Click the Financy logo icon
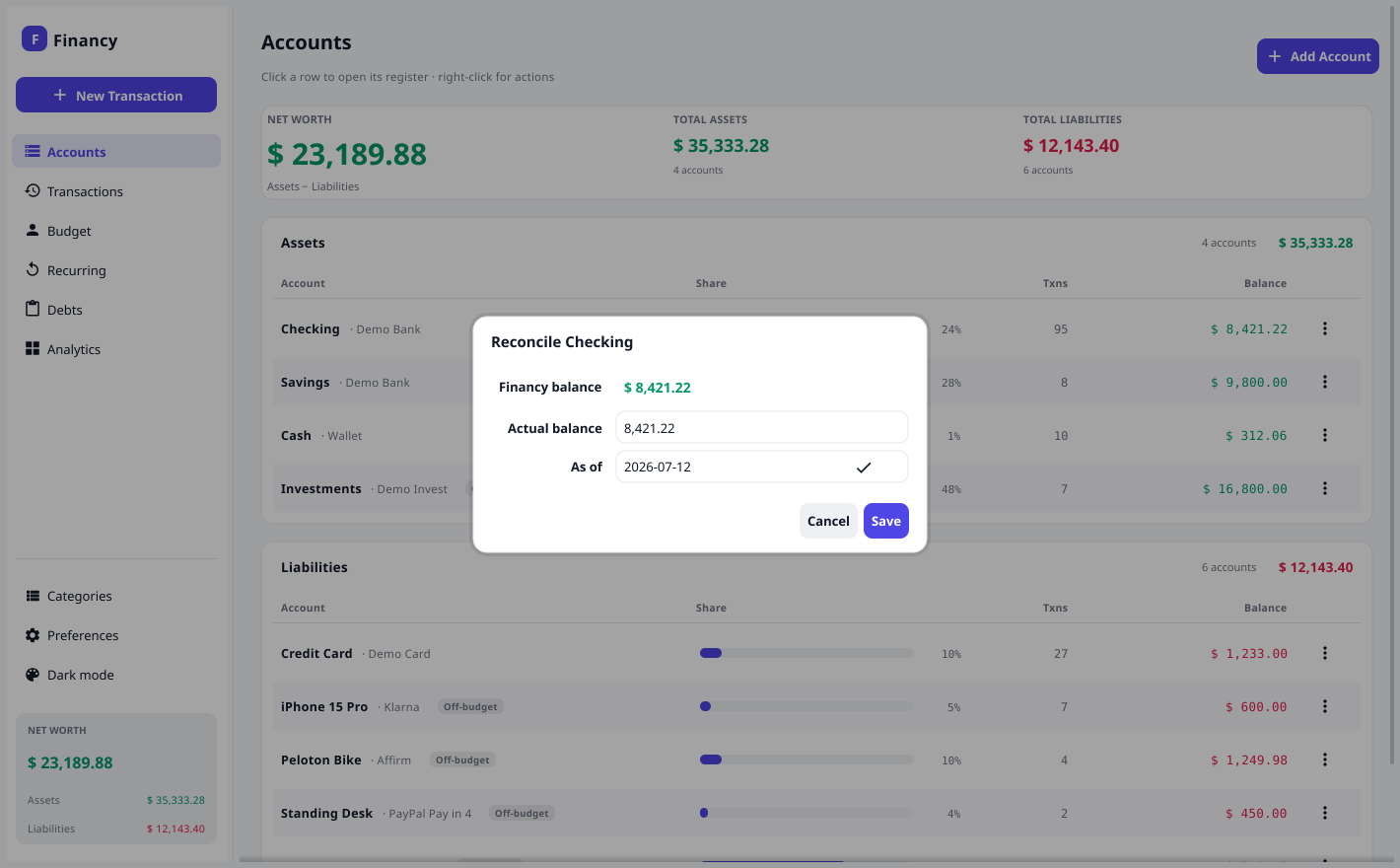1400x868 pixels. (x=35, y=38)
